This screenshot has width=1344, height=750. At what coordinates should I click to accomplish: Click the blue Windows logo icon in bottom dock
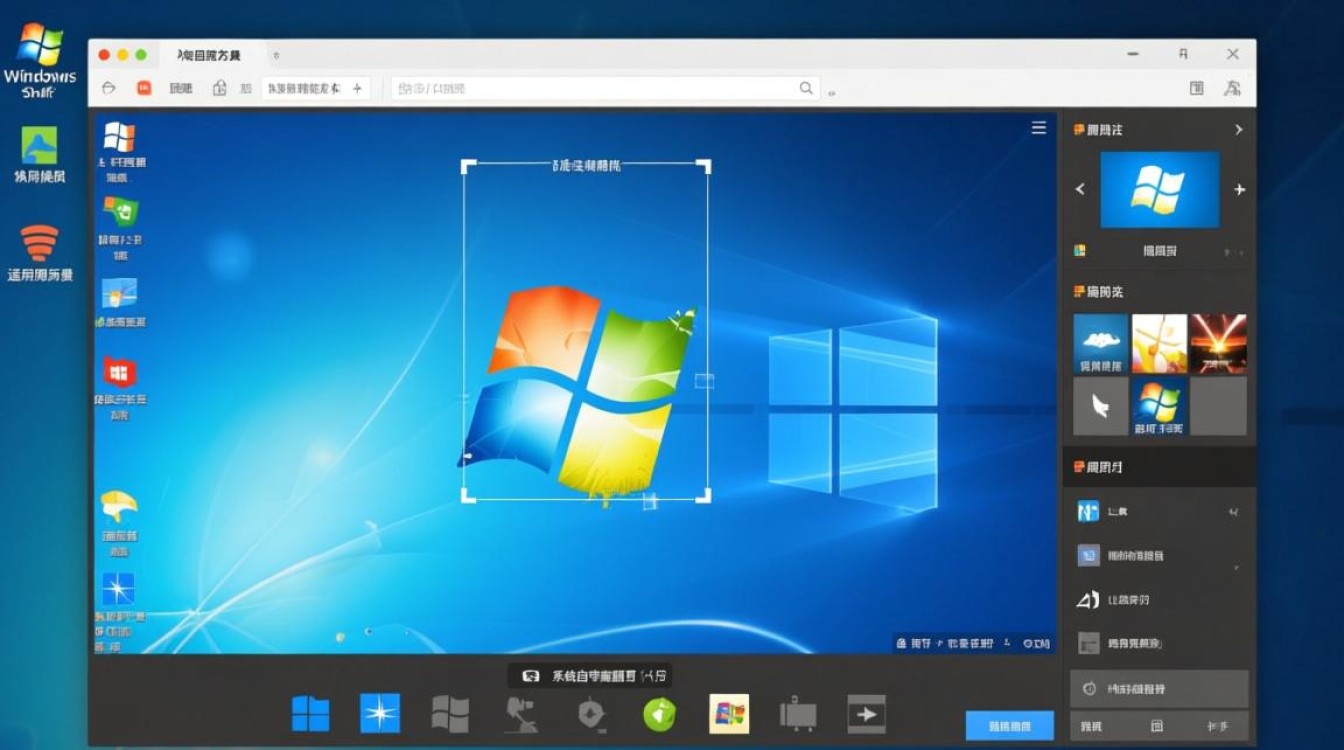click(x=310, y=714)
